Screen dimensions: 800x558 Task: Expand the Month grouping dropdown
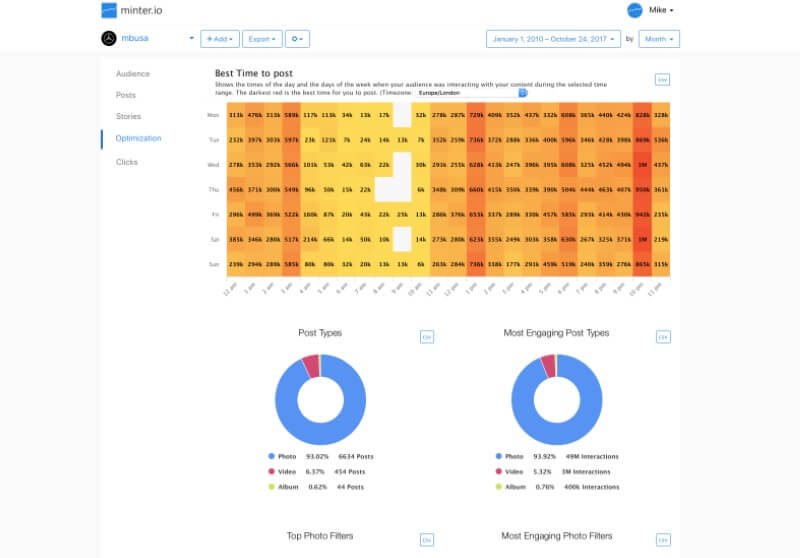point(659,39)
